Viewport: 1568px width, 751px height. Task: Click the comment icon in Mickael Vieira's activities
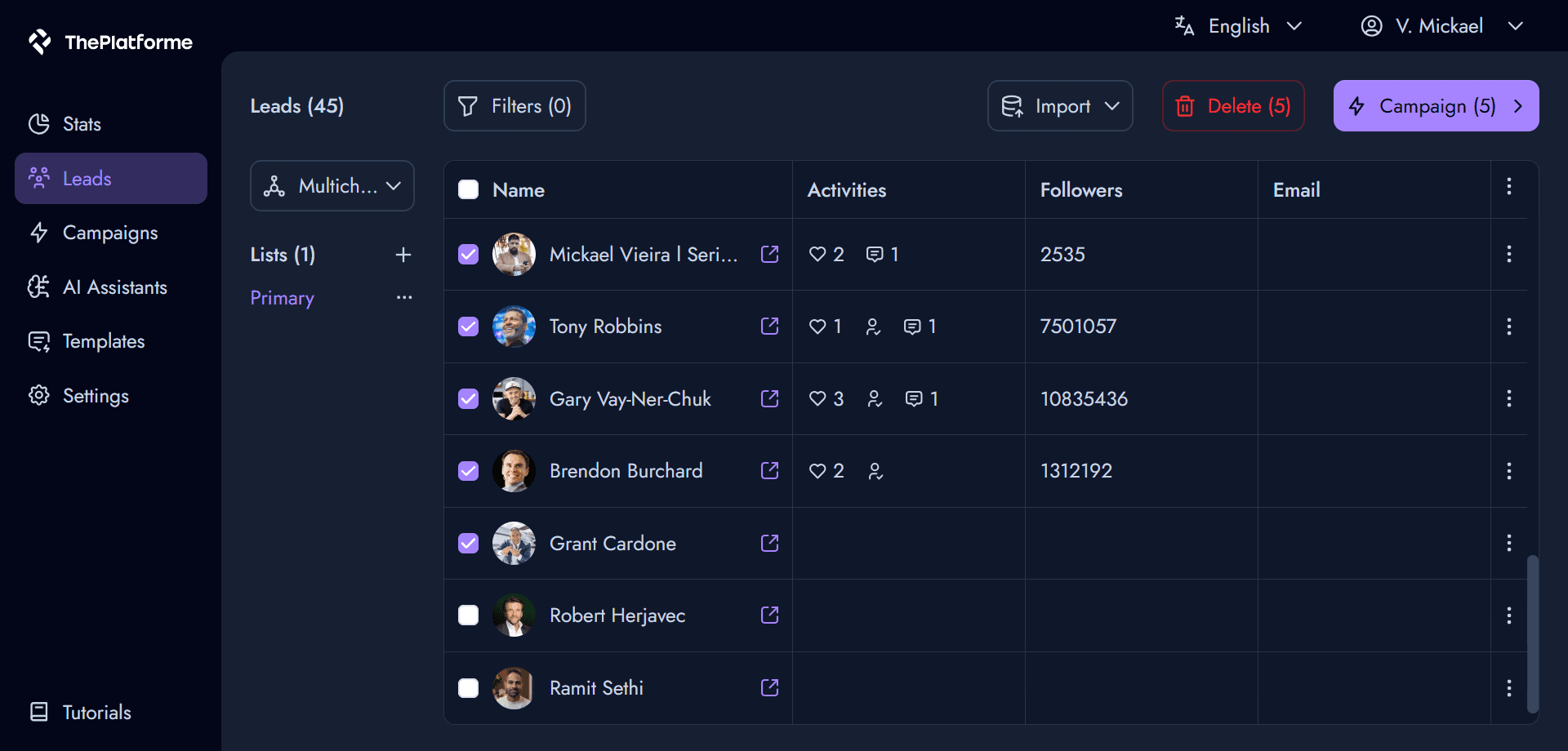click(875, 255)
